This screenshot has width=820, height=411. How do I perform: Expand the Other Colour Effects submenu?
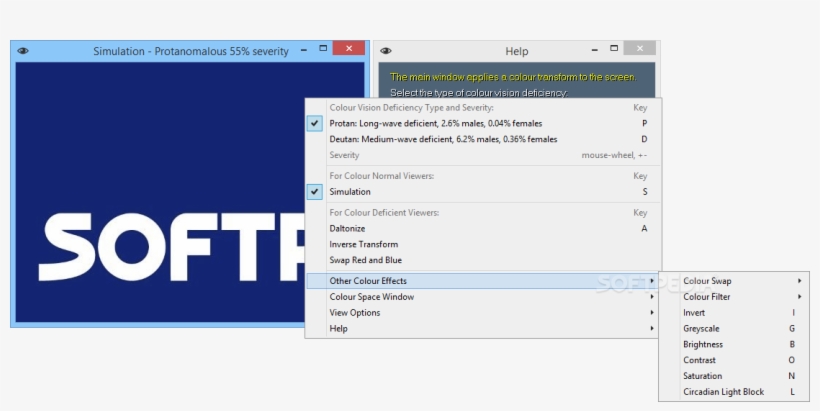(368, 281)
